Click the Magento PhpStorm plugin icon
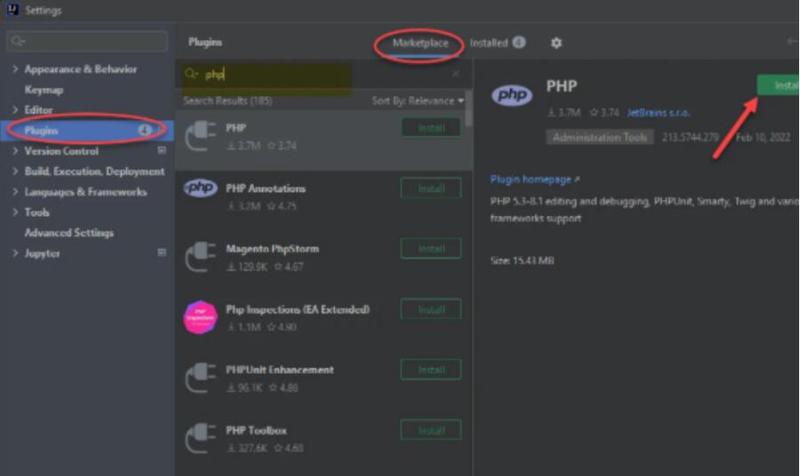The height and width of the screenshot is (476, 800). pos(201,256)
